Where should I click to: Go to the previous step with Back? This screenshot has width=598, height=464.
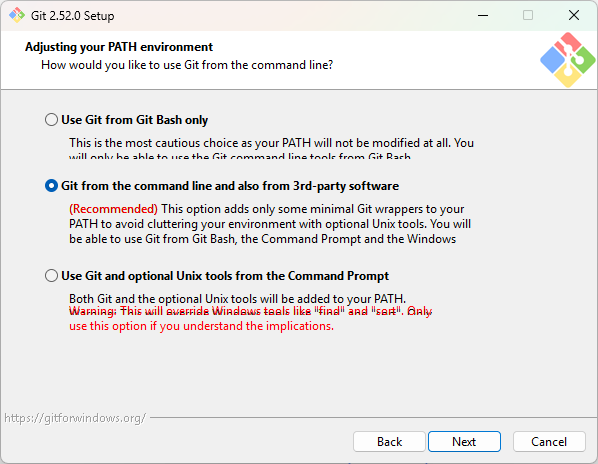(x=389, y=442)
